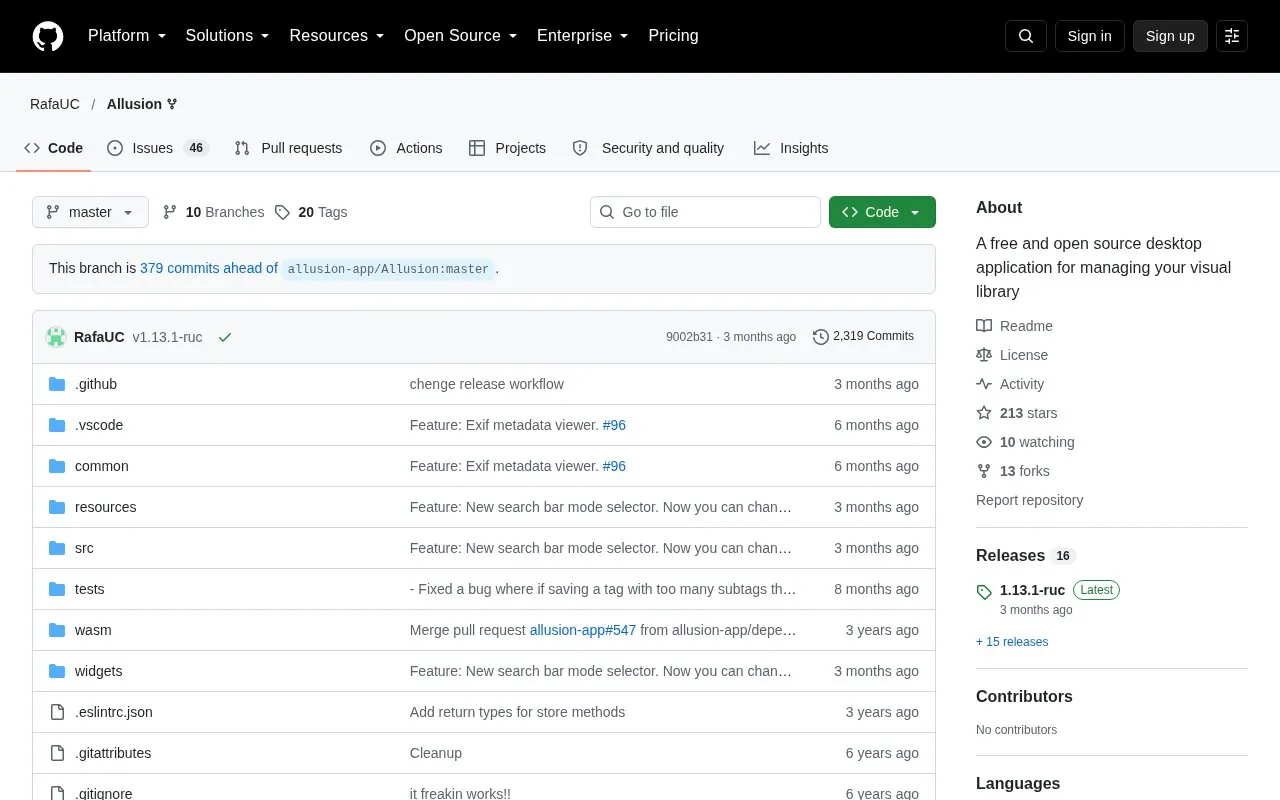
Task: Click the .github folder icon
Action: pos(57,384)
